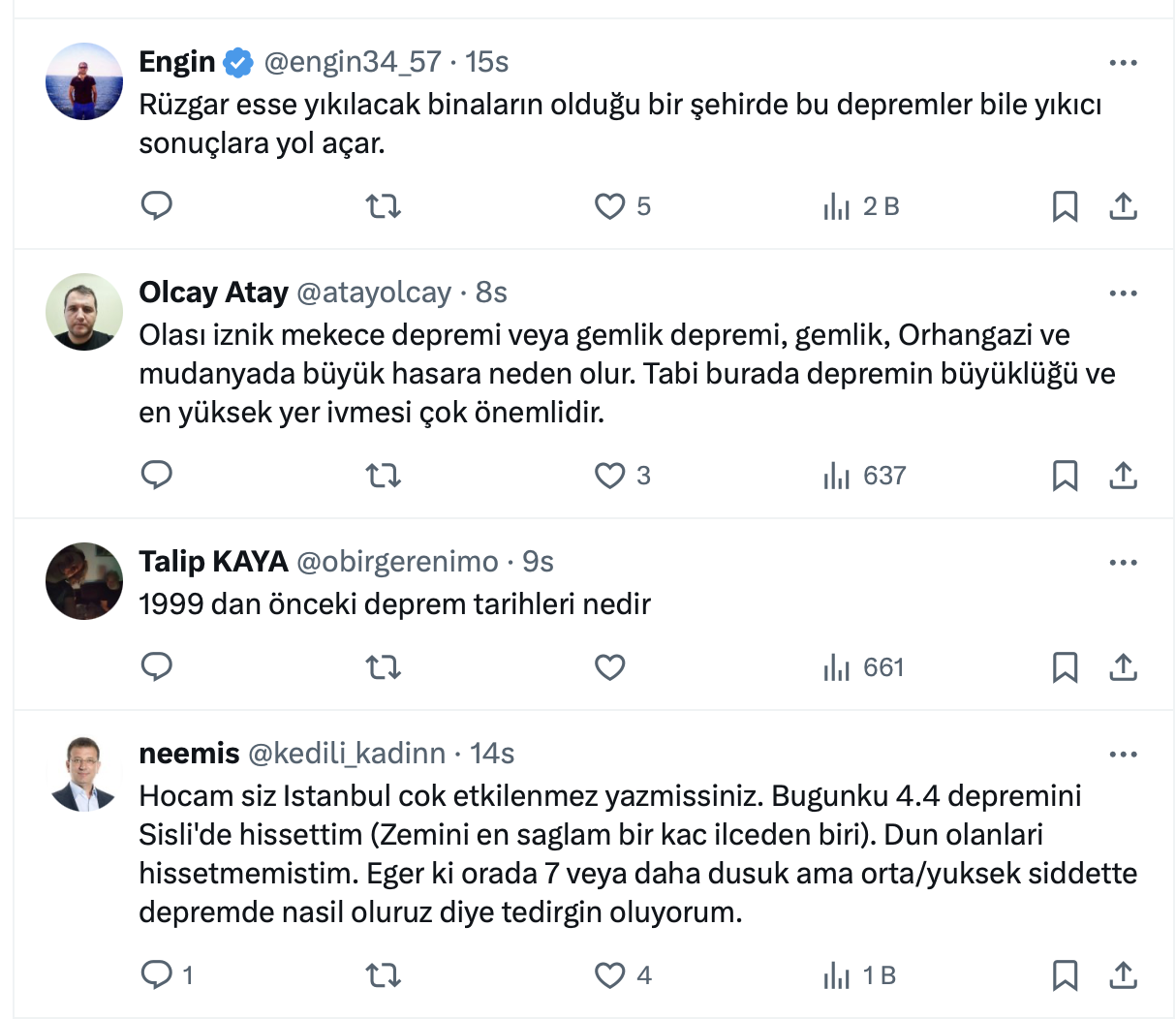Open view count on Engin's tweet
The height and width of the screenshot is (1019, 1176).
861,206
